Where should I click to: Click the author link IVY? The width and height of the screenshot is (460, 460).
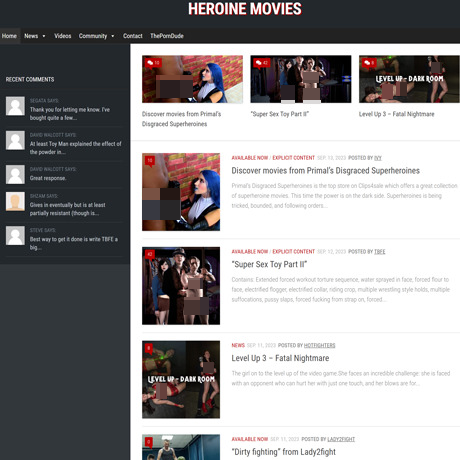[x=378, y=158]
